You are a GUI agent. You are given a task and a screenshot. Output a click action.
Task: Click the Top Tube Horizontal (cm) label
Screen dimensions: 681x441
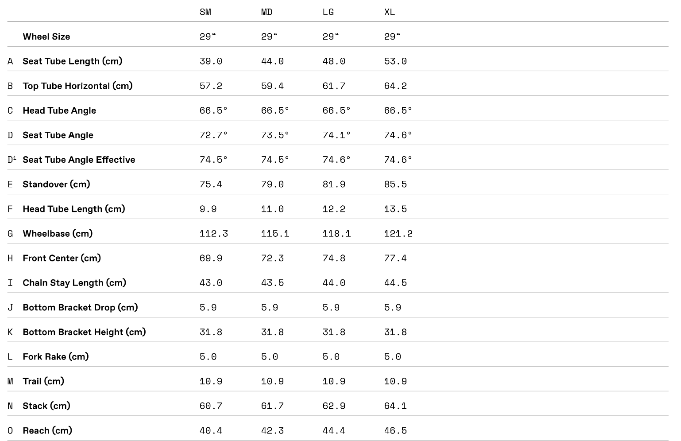pos(78,86)
